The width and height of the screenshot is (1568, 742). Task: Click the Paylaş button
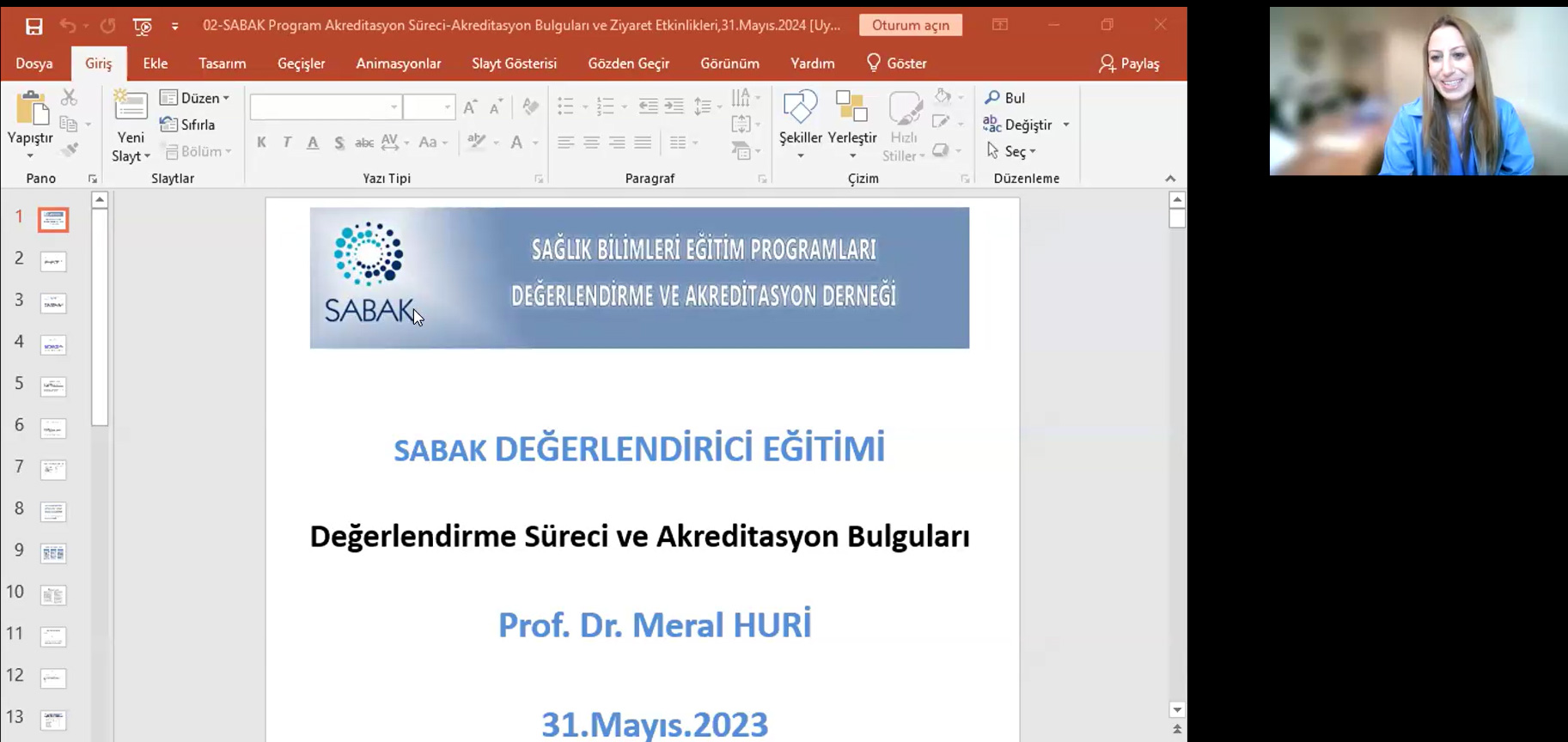click(x=1129, y=64)
